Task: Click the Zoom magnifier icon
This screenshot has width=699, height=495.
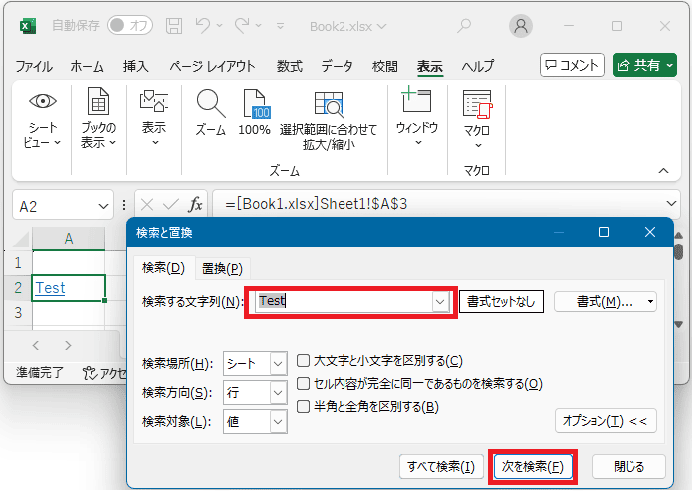Action: click(210, 103)
